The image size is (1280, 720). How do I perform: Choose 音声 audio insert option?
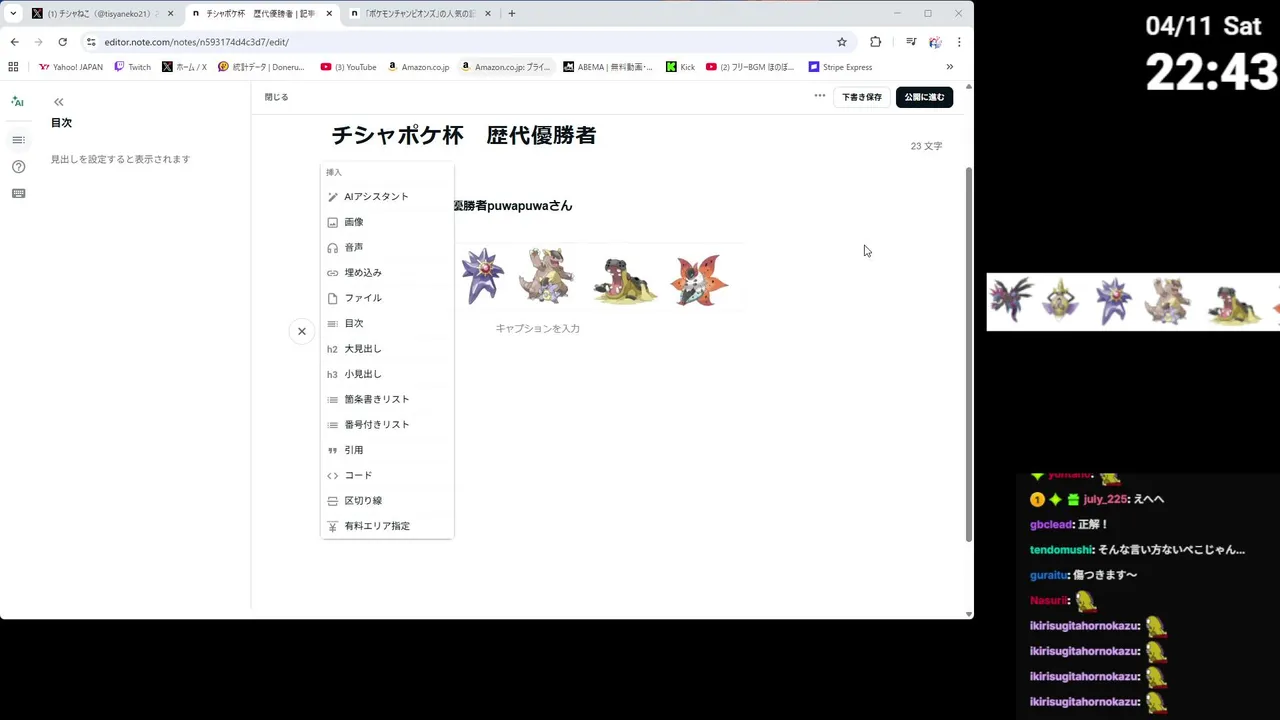pyautogui.click(x=387, y=247)
